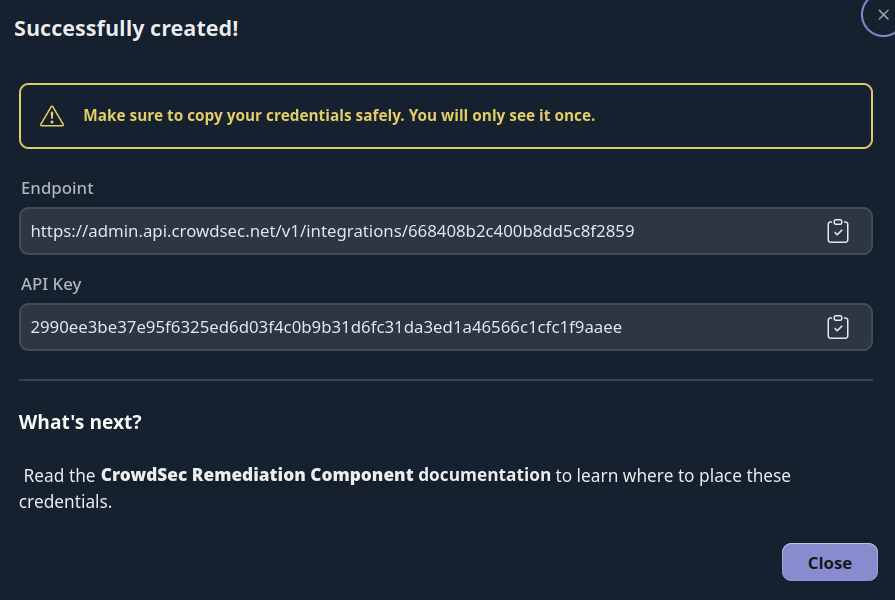895x600 pixels.
Task: Click the warning triangle icon in the banner
Action: 51,115
